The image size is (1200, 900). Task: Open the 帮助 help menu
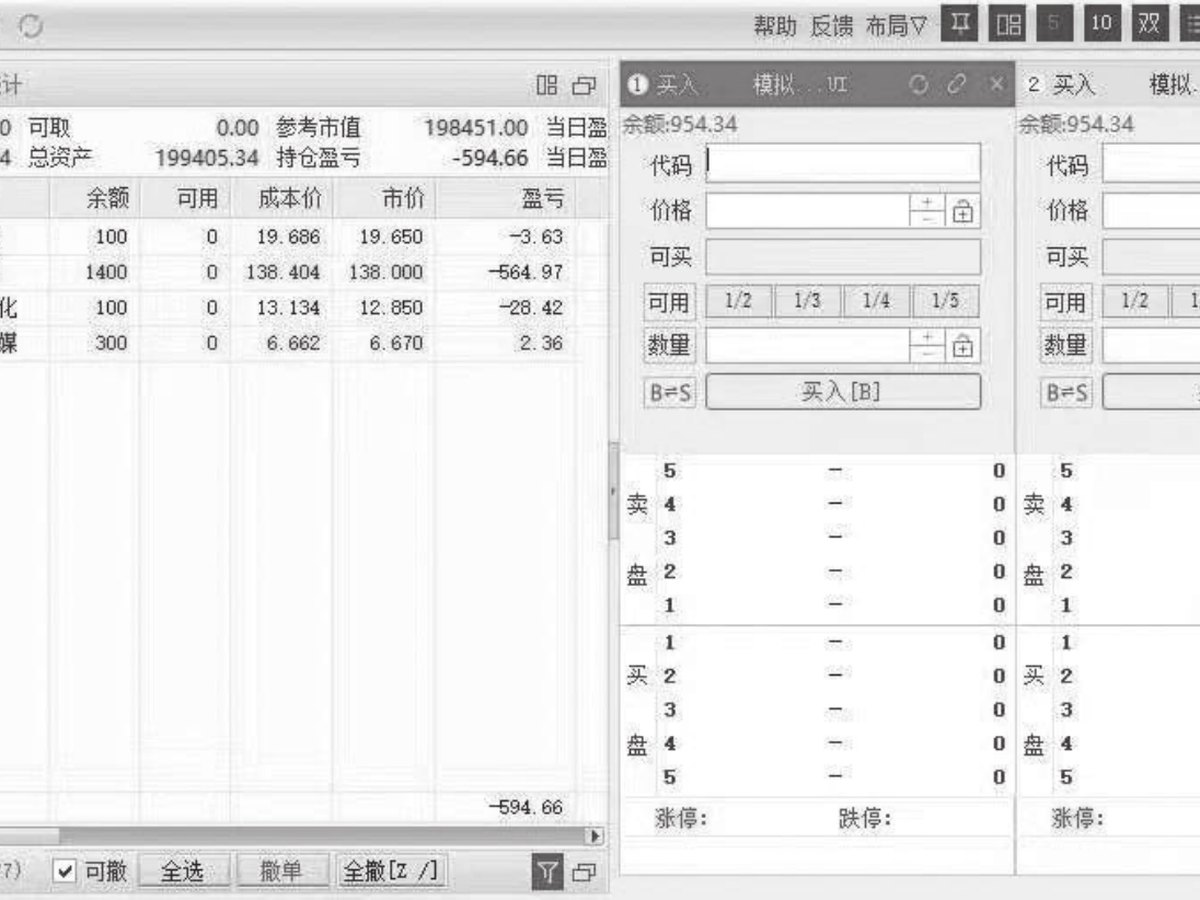click(775, 26)
